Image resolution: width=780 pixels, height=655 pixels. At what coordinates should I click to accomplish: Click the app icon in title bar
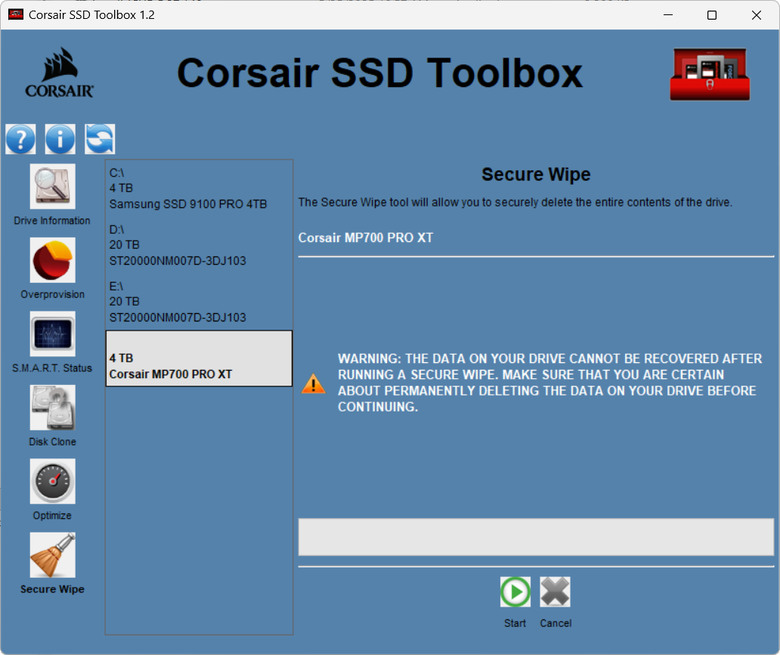tap(16, 14)
